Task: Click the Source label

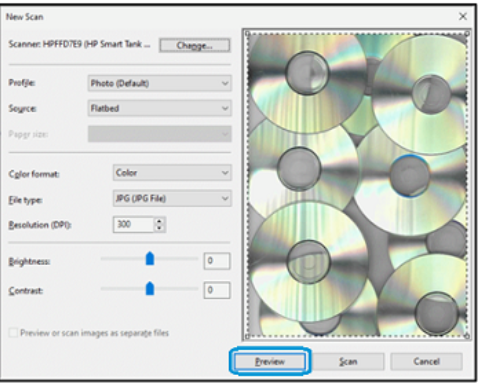Action: click(x=22, y=109)
